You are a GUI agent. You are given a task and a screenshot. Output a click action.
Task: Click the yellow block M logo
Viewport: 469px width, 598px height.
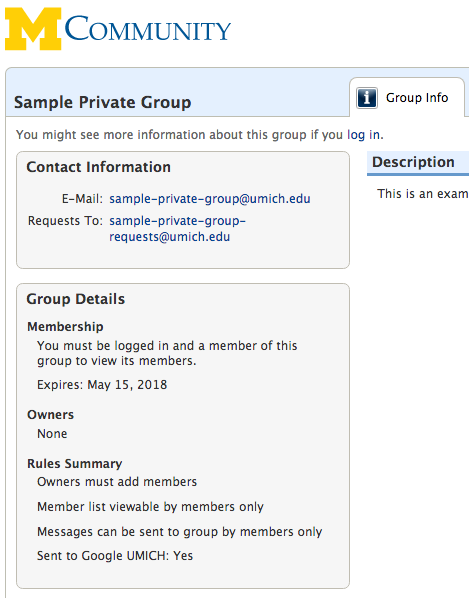click(33, 29)
